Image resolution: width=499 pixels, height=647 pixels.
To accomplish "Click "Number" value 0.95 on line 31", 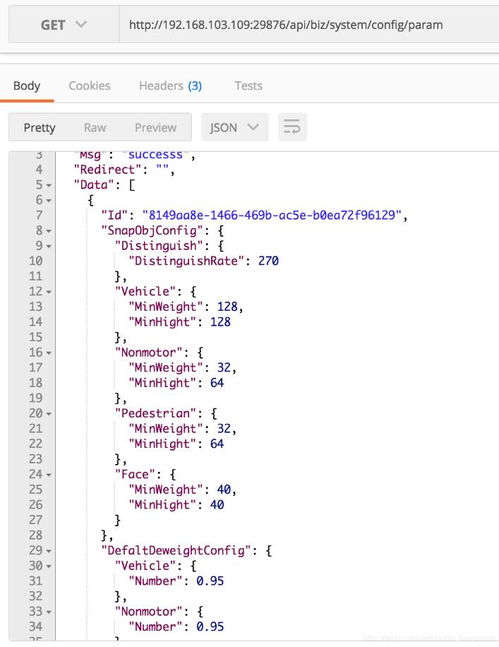I will click(210, 581).
